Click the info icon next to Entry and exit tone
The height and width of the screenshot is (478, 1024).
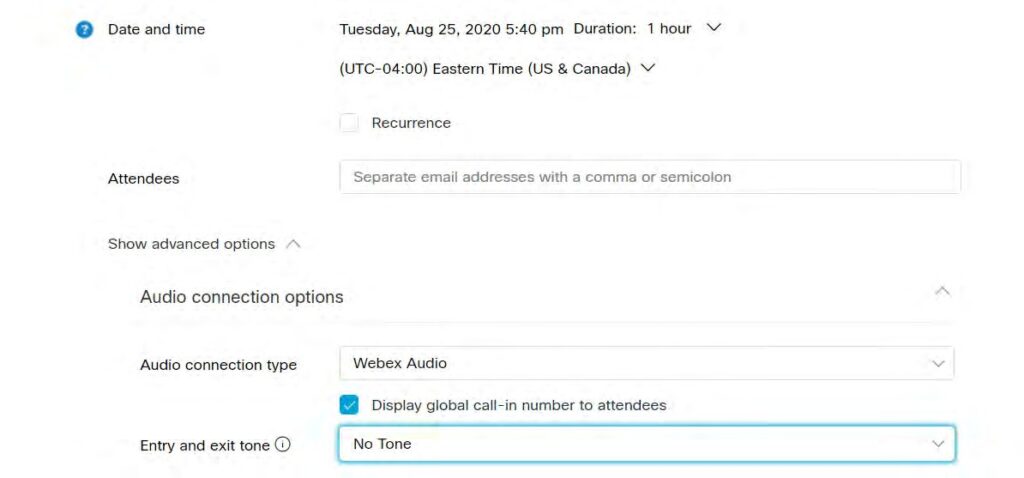pyautogui.click(x=282, y=444)
